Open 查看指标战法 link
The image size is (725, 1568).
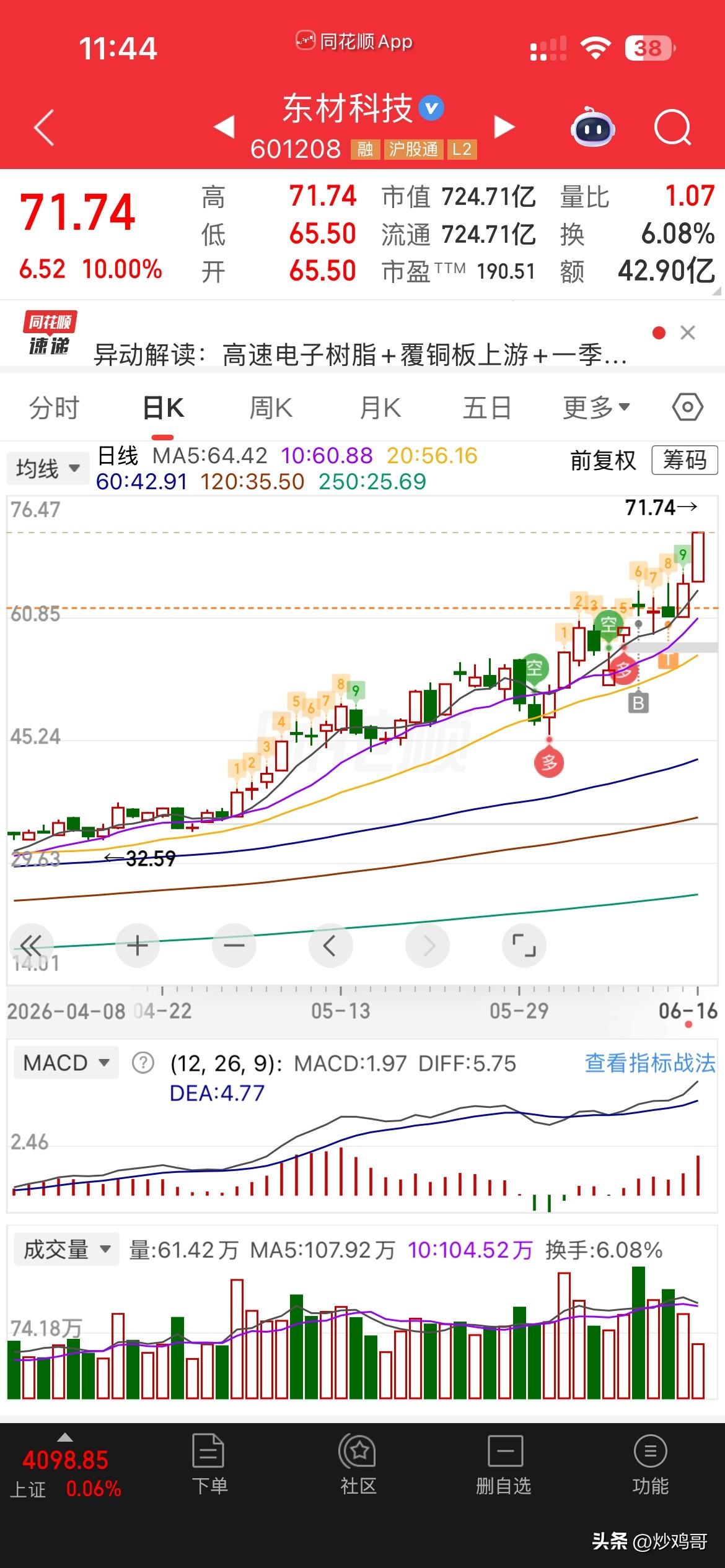click(650, 1063)
